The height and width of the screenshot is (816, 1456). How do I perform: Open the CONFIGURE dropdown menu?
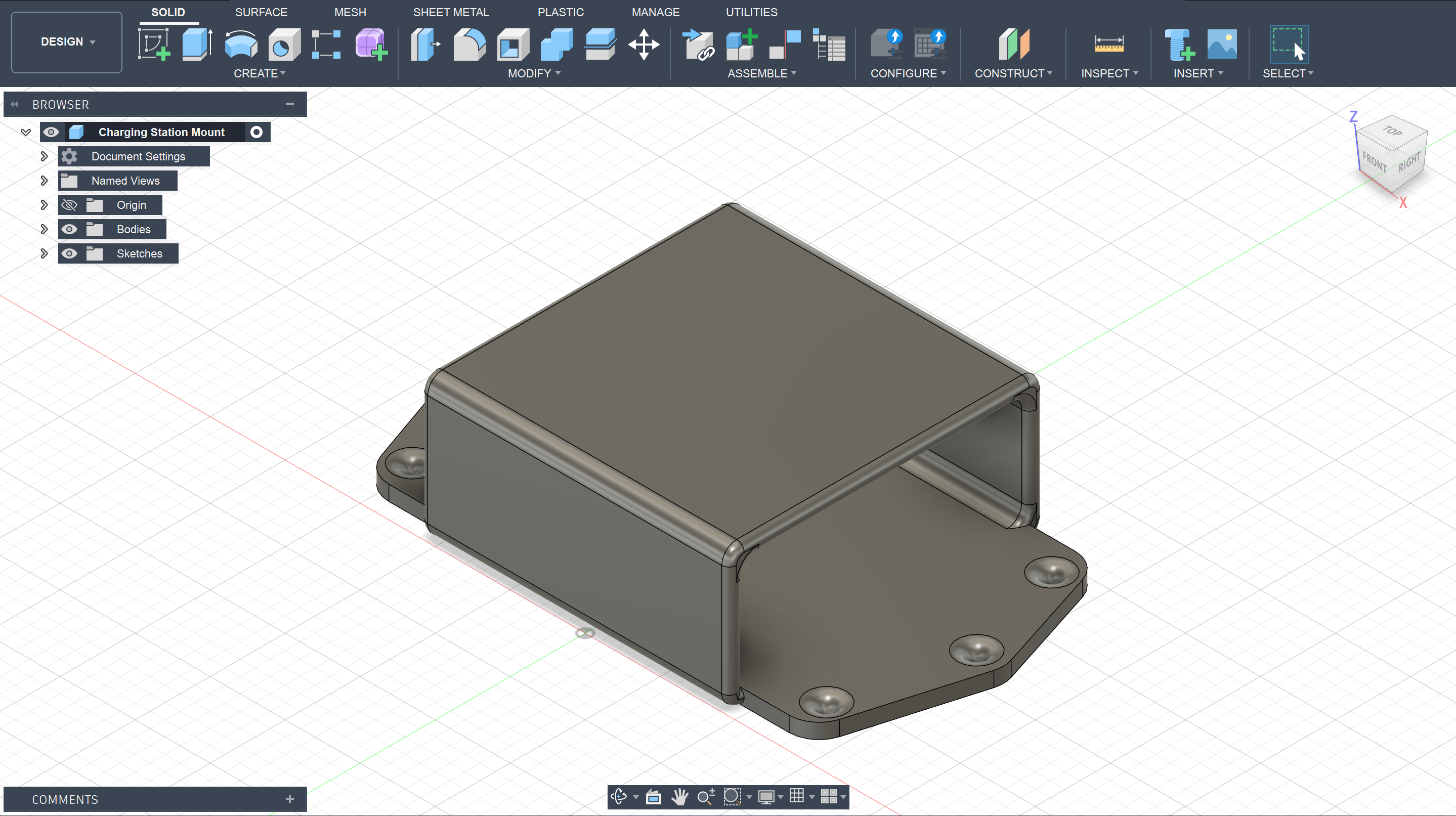point(908,73)
